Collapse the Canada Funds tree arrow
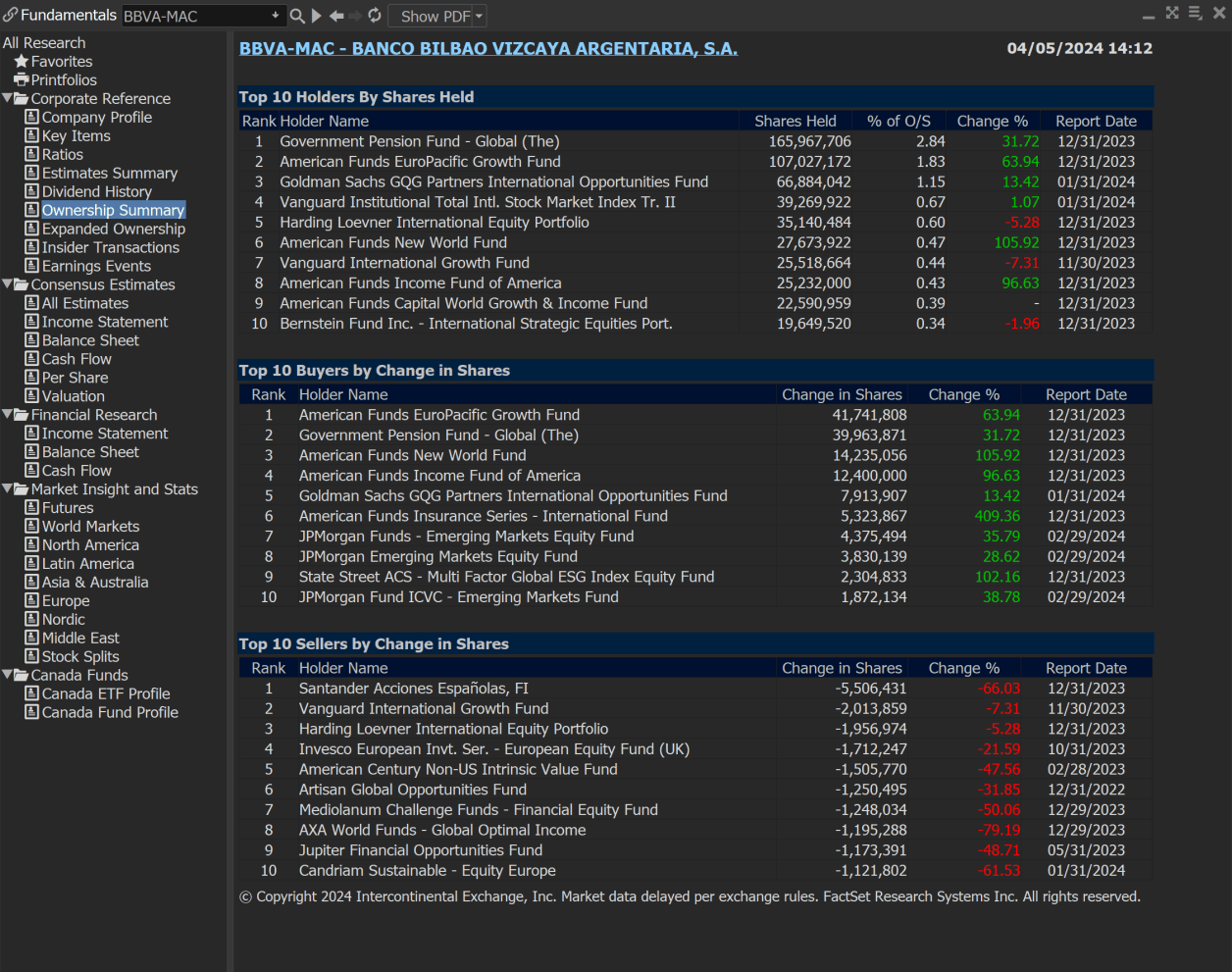The height and width of the screenshot is (972, 1232). click(8, 676)
